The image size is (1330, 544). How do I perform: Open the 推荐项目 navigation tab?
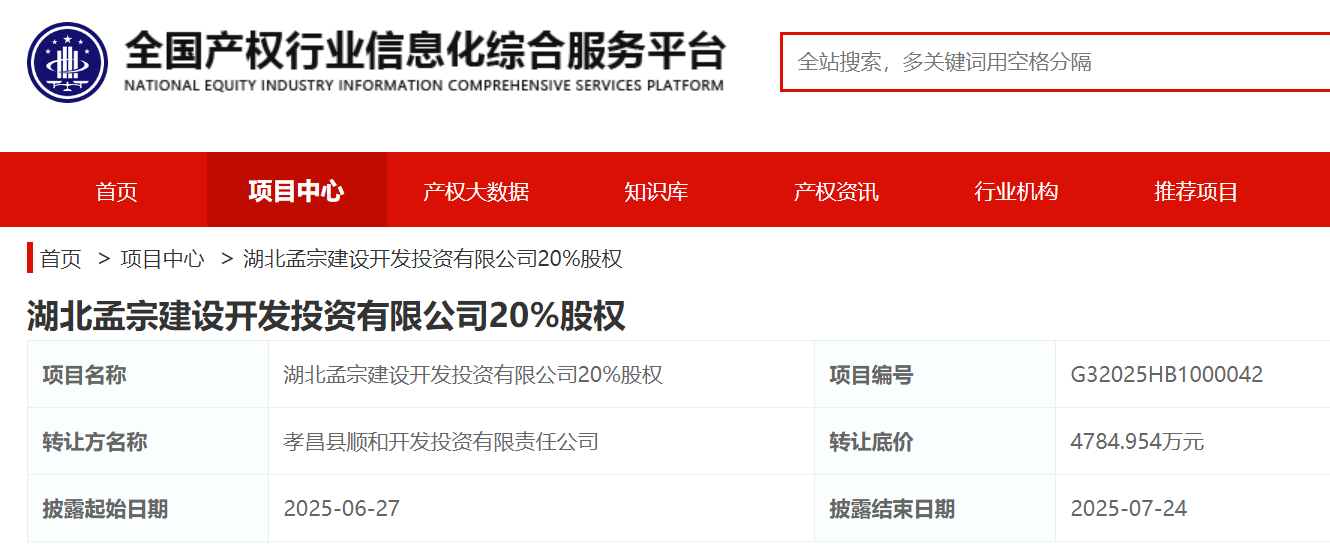click(1196, 191)
